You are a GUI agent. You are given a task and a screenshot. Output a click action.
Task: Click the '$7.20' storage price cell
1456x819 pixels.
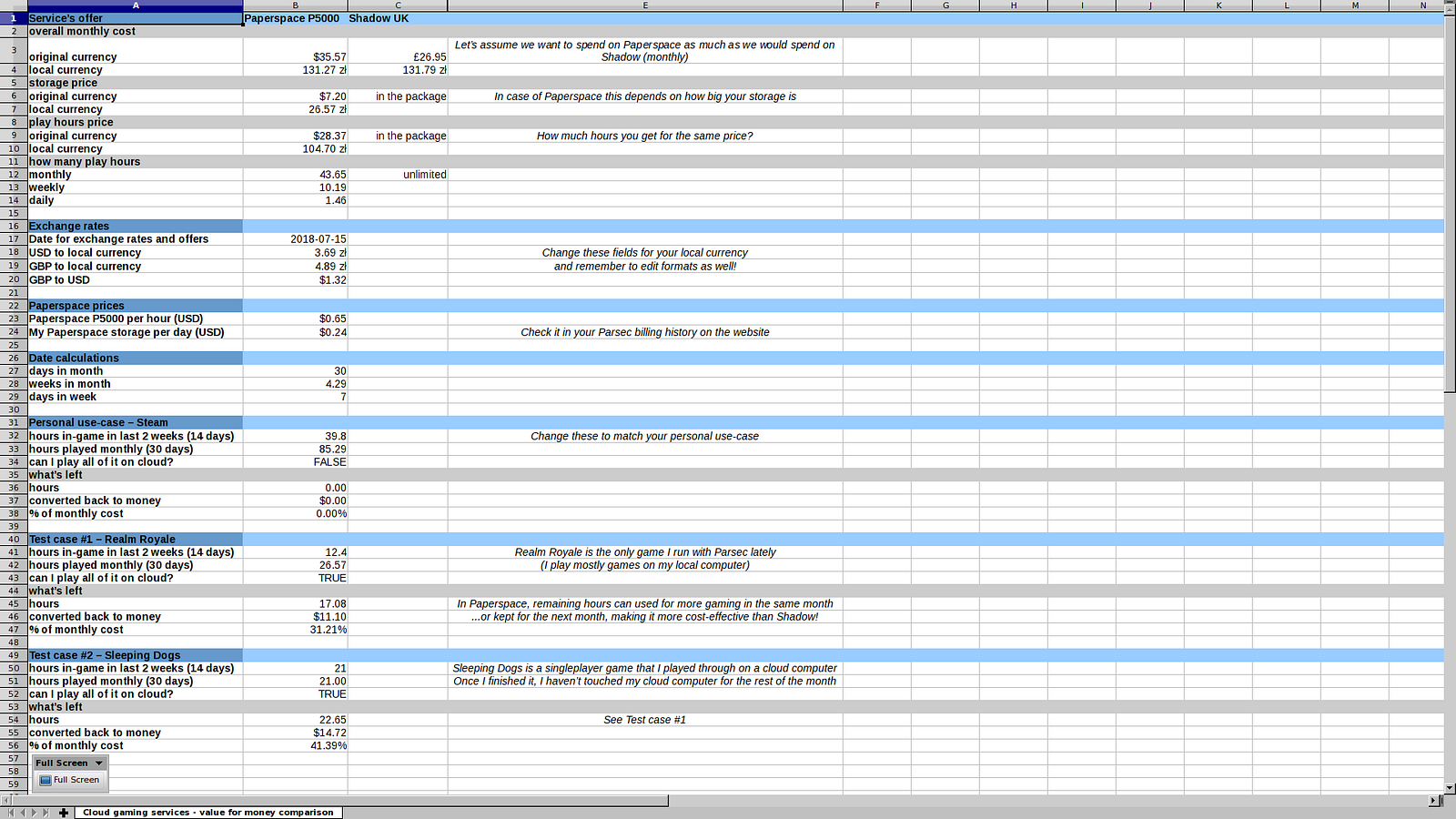[295, 96]
